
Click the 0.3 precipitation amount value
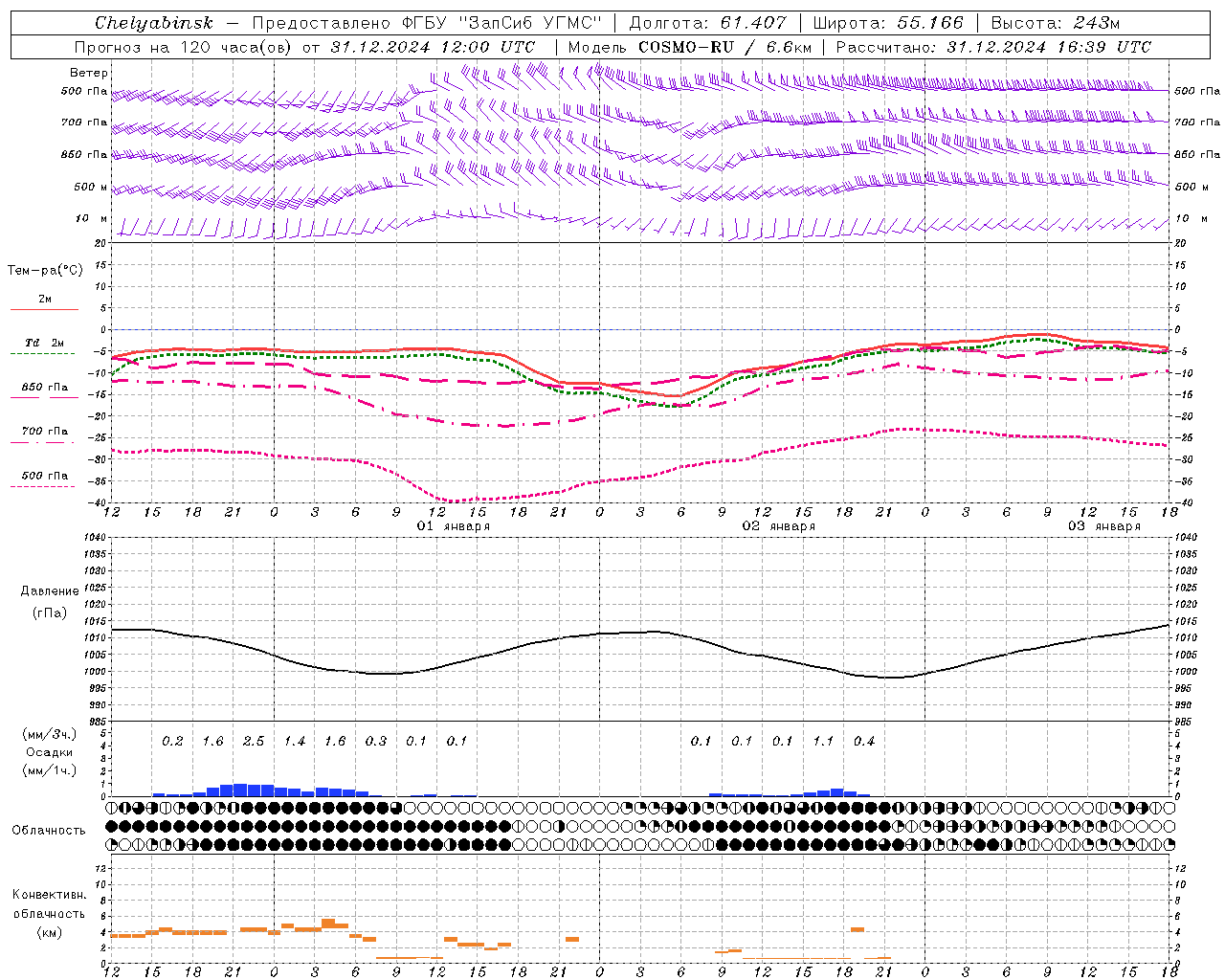[x=376, y=741]
